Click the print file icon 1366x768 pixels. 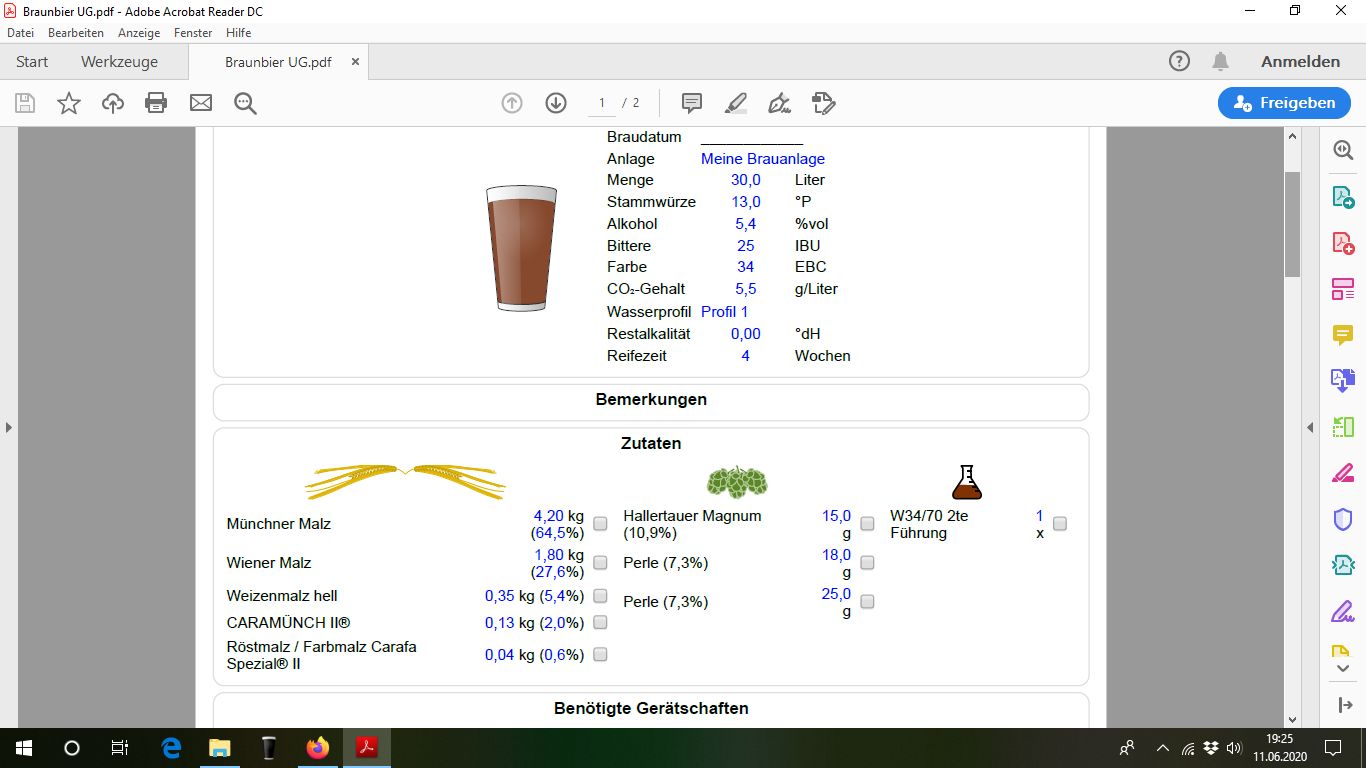tap(156, 103)
